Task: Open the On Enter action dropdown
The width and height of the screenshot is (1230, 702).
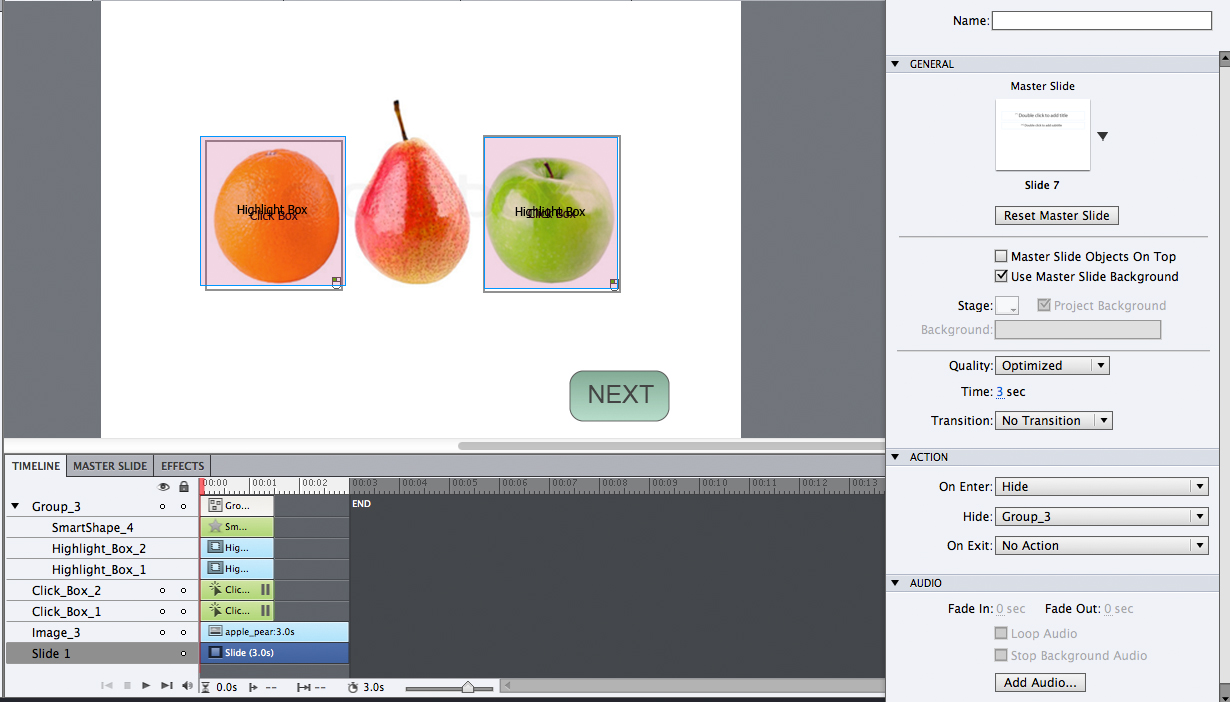Action: tap(1101, 486)
